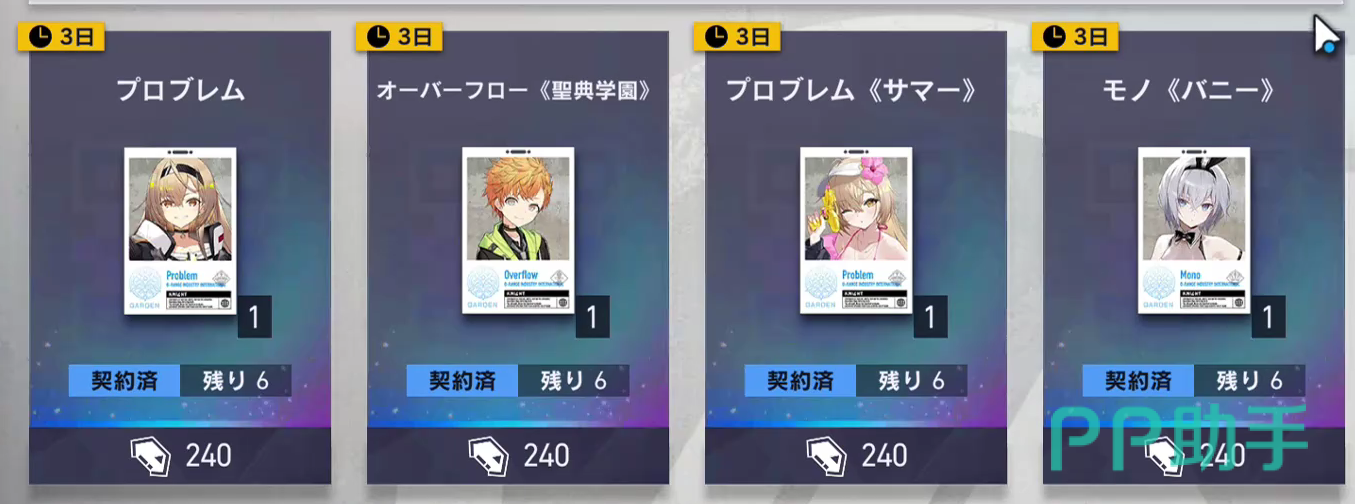The width and height of the screenshot is (1355, 504).
Task: Click the clock icon on オーバーフロー card's 3日 badge
Action: [x=377, y=37]
